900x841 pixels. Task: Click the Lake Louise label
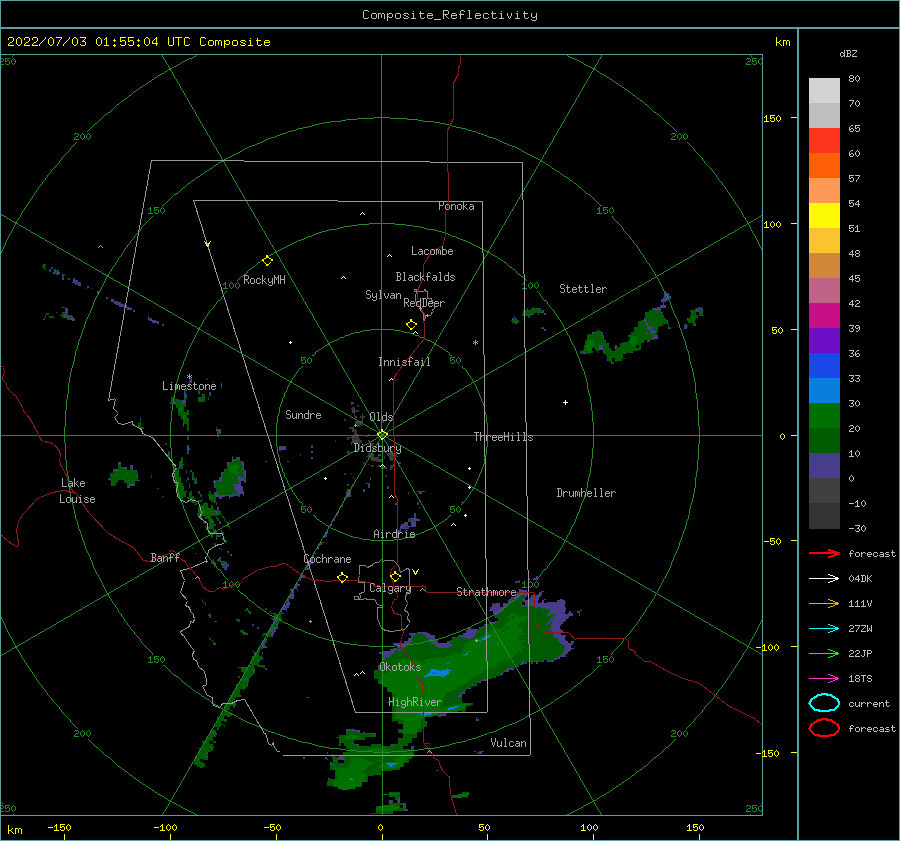(x=77, y=491)
